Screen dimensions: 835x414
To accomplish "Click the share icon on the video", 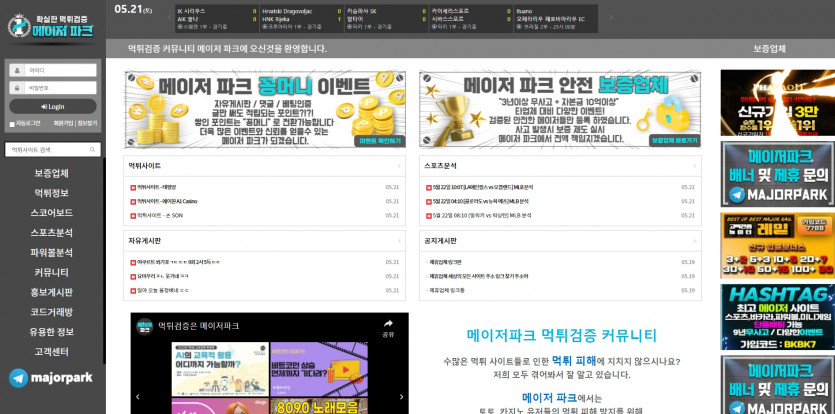I will tap(388, 328).
